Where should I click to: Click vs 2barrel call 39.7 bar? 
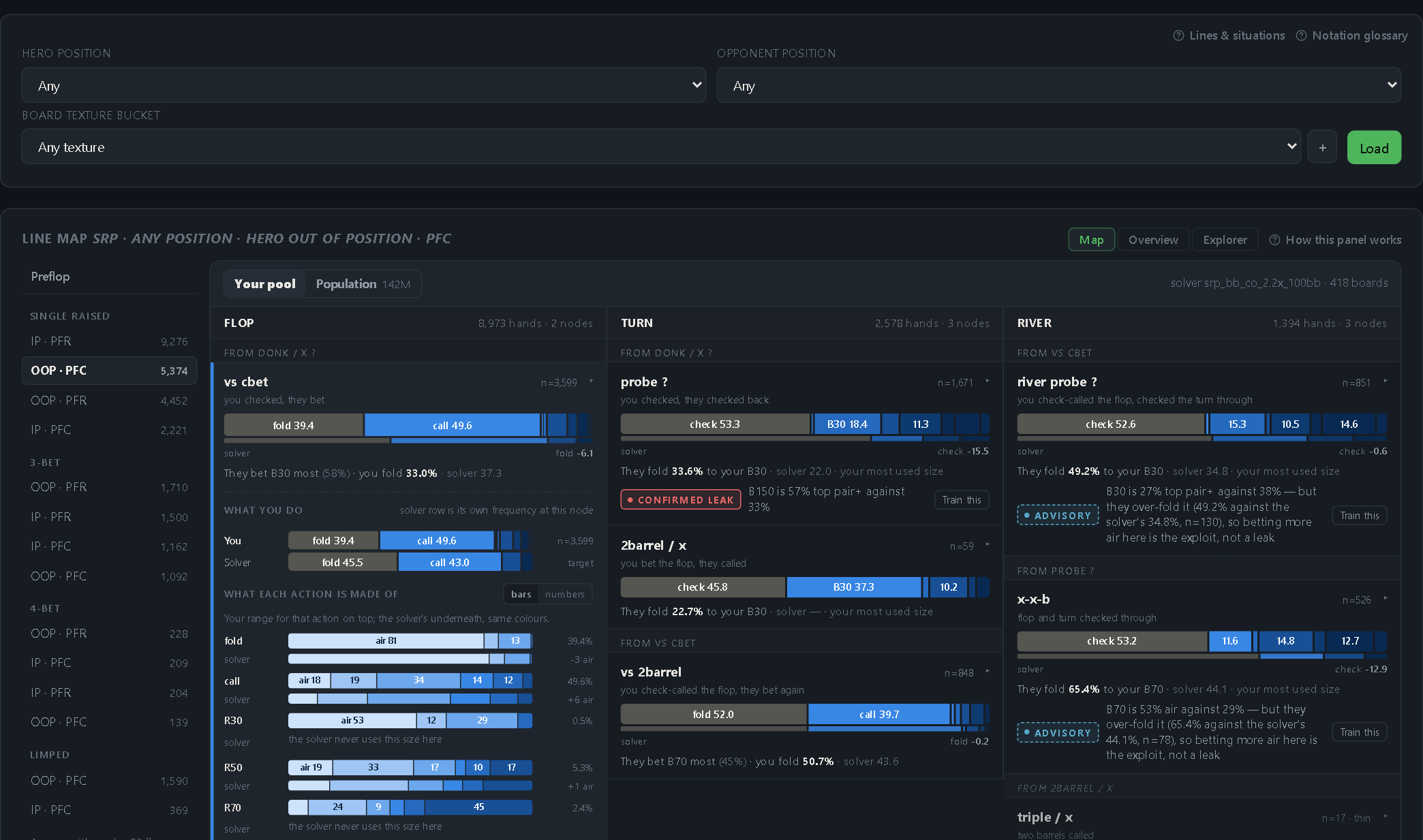(x=879, y=714)
